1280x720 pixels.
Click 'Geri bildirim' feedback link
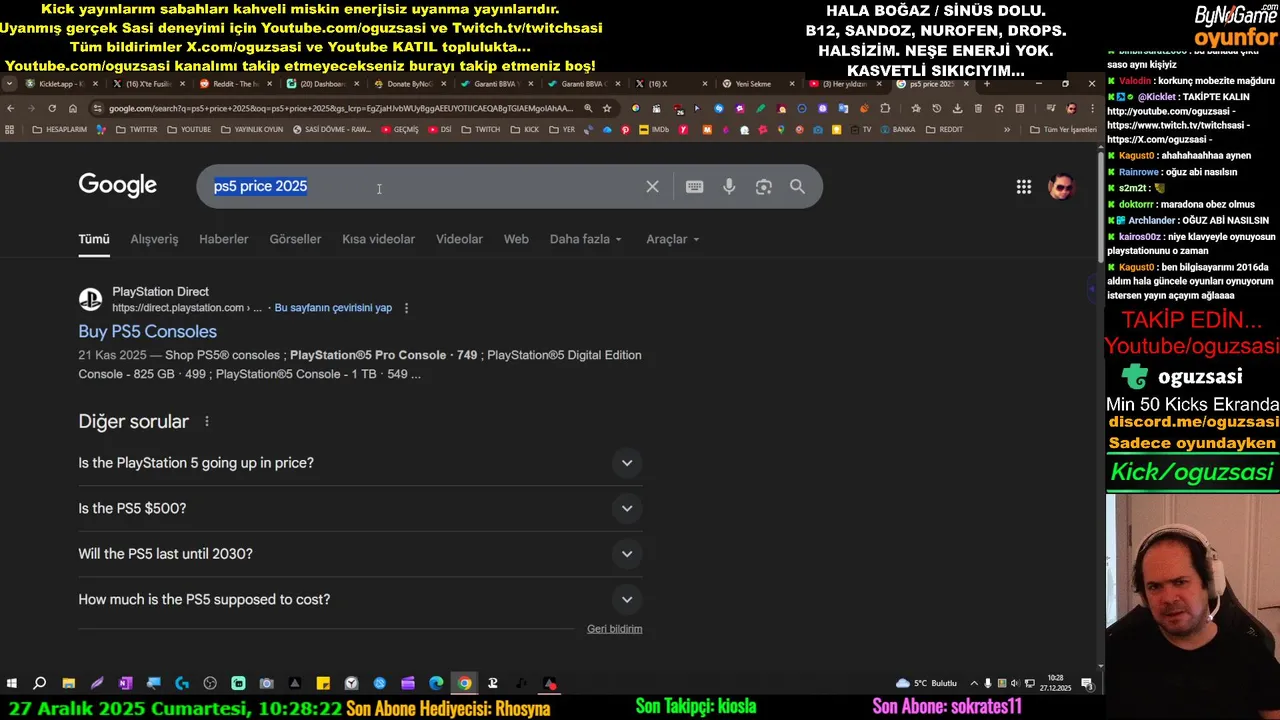tap(614, 629)
